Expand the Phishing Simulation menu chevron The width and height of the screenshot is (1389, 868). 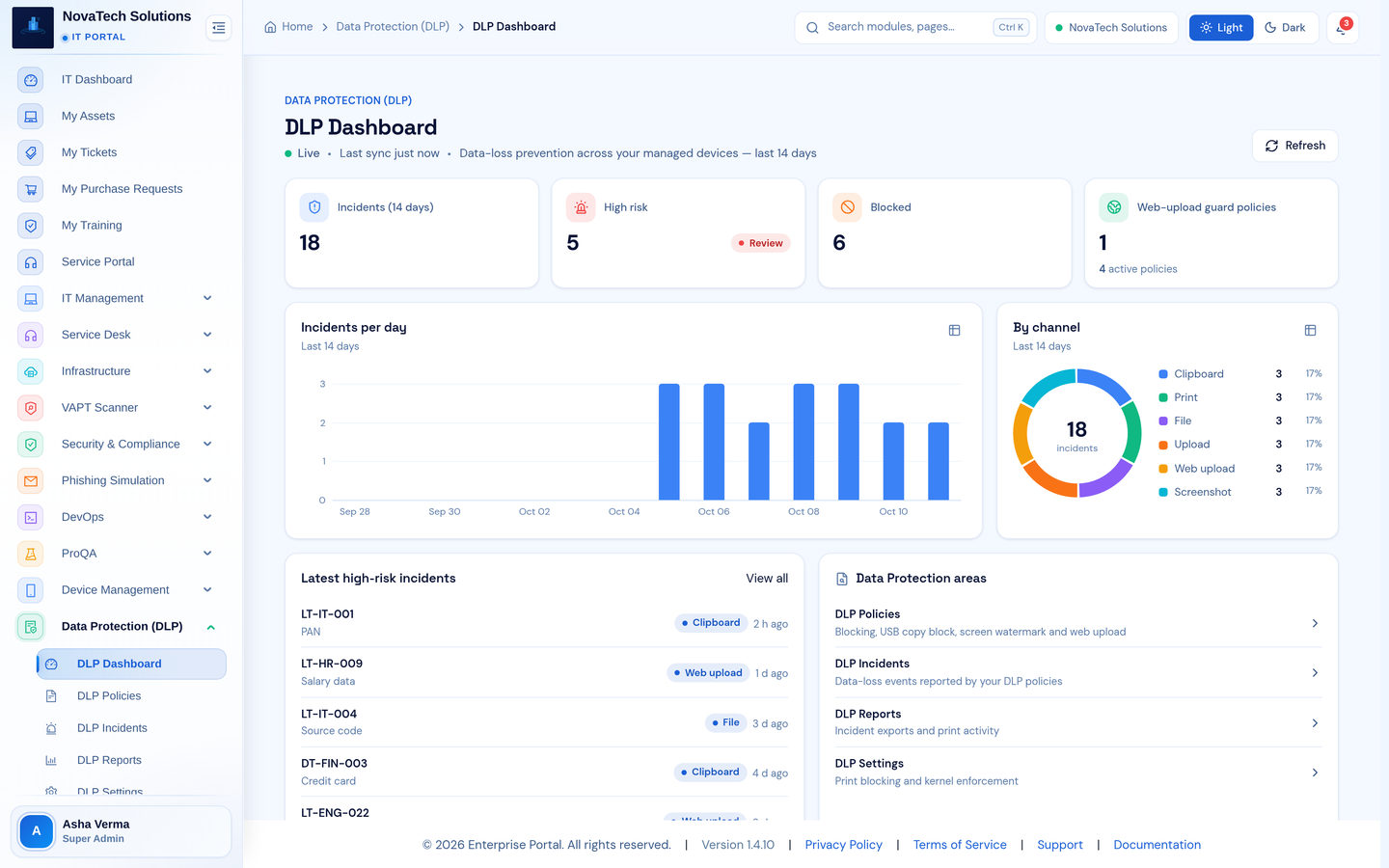point(207,480)
